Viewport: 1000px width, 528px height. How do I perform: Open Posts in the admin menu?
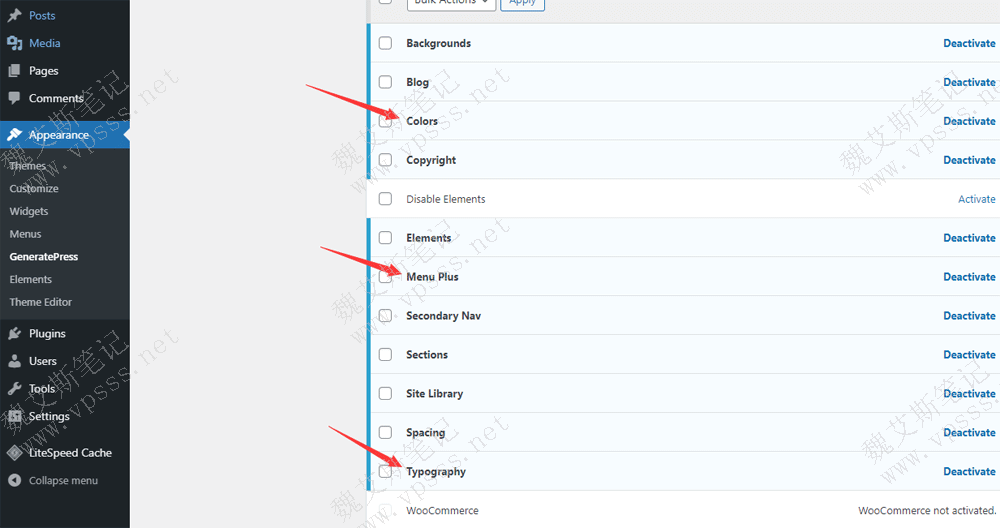(x=42, y=15)
